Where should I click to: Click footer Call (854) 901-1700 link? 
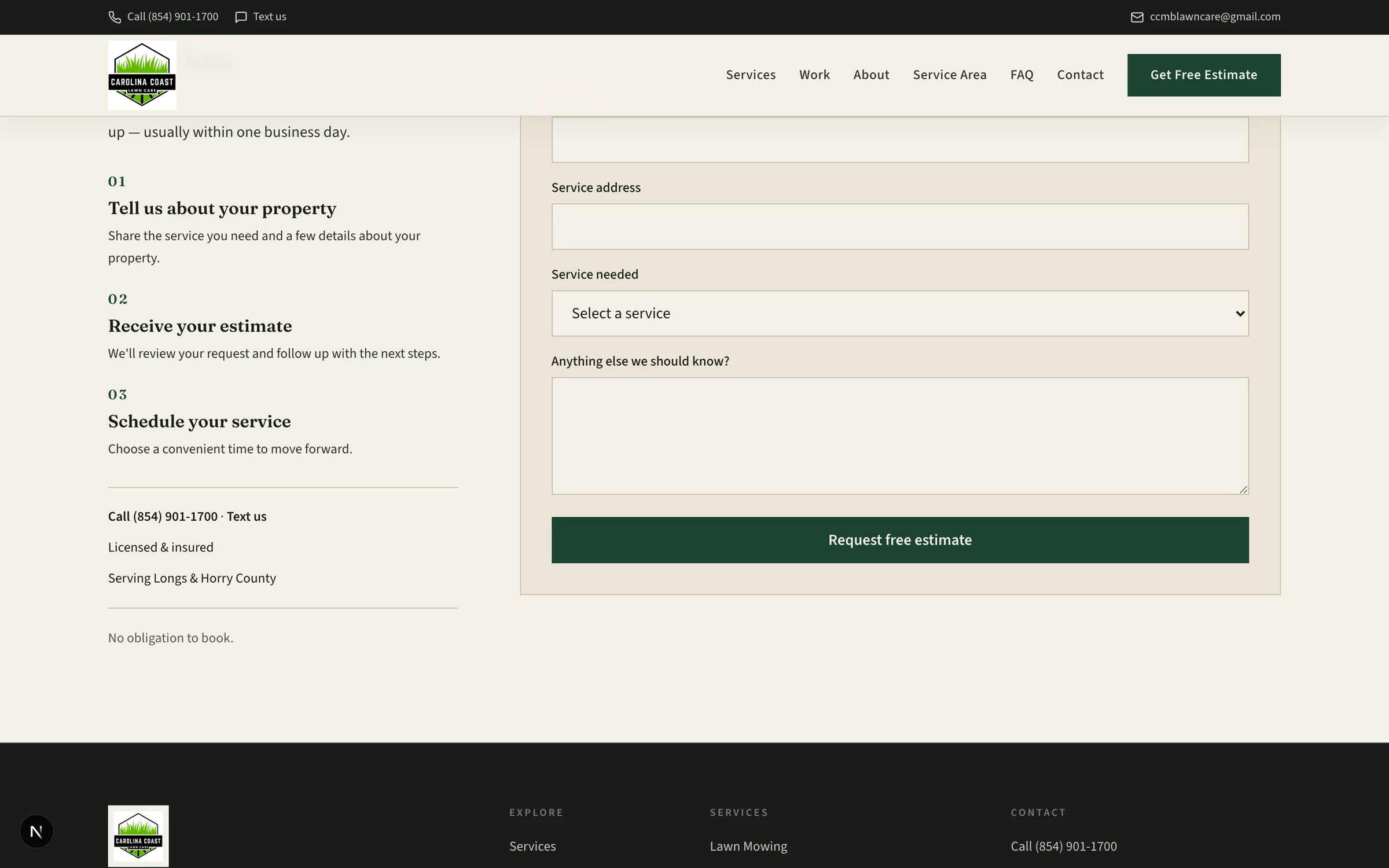pyautogui.click(x=1064, y=847)
